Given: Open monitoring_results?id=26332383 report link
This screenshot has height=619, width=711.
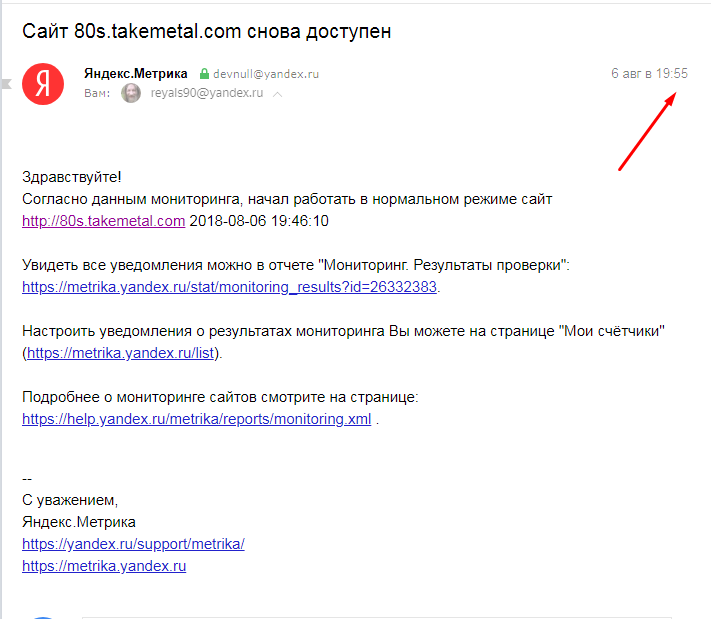Looking at the screenshot, I should click(229, 287).
